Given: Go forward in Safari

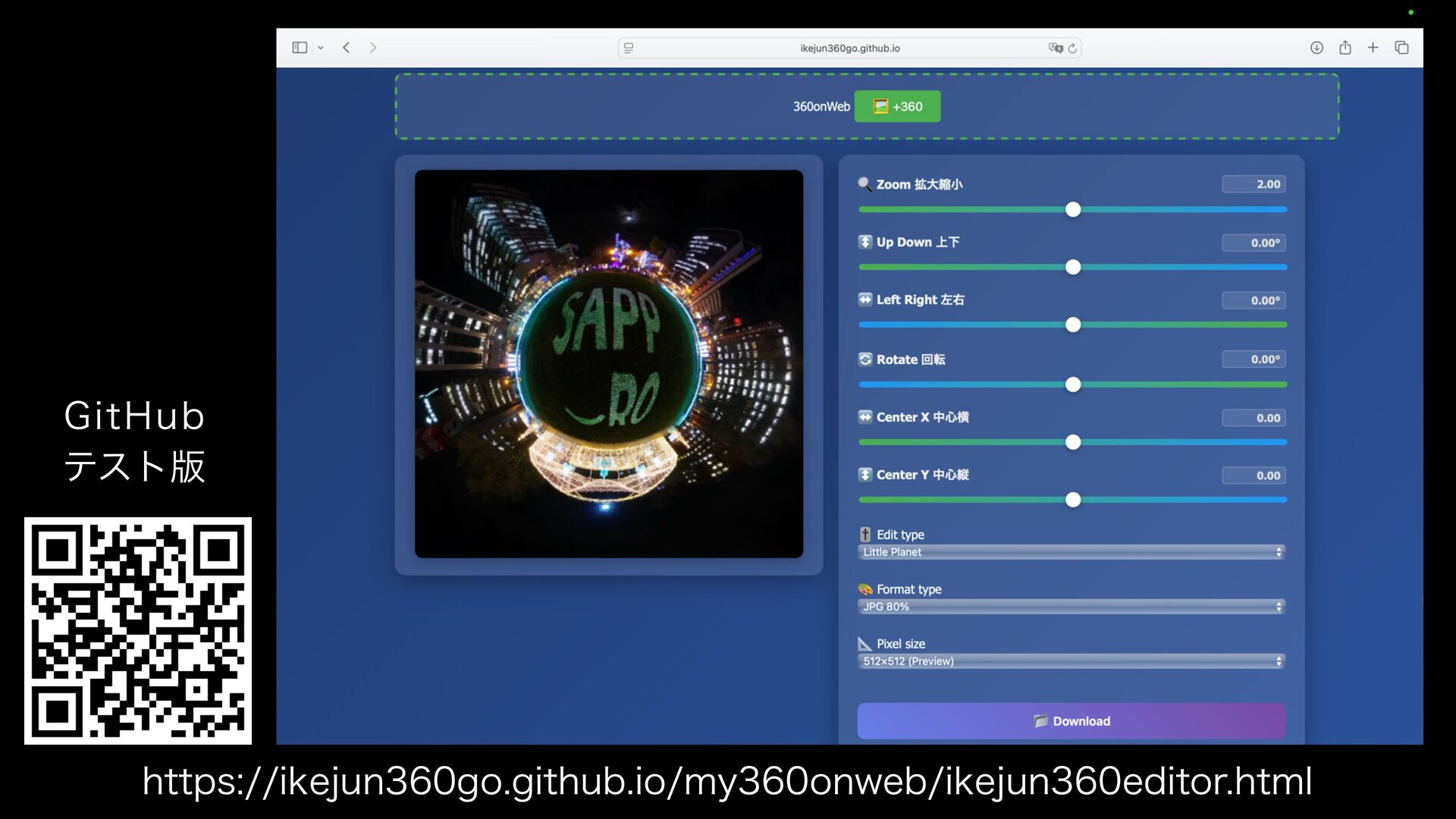Looking at the screenshot, I should pyautogui.click(x=373, y=48).
